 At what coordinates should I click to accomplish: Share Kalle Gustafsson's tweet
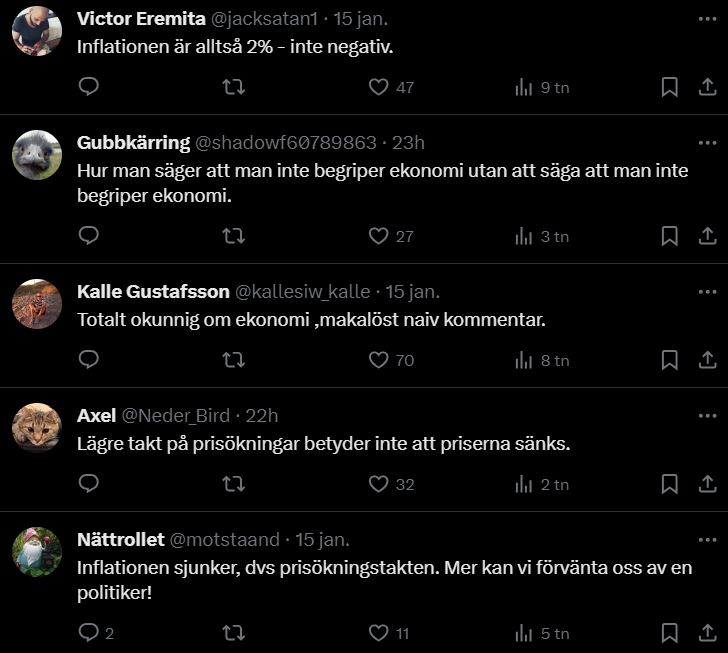[706, 360]
